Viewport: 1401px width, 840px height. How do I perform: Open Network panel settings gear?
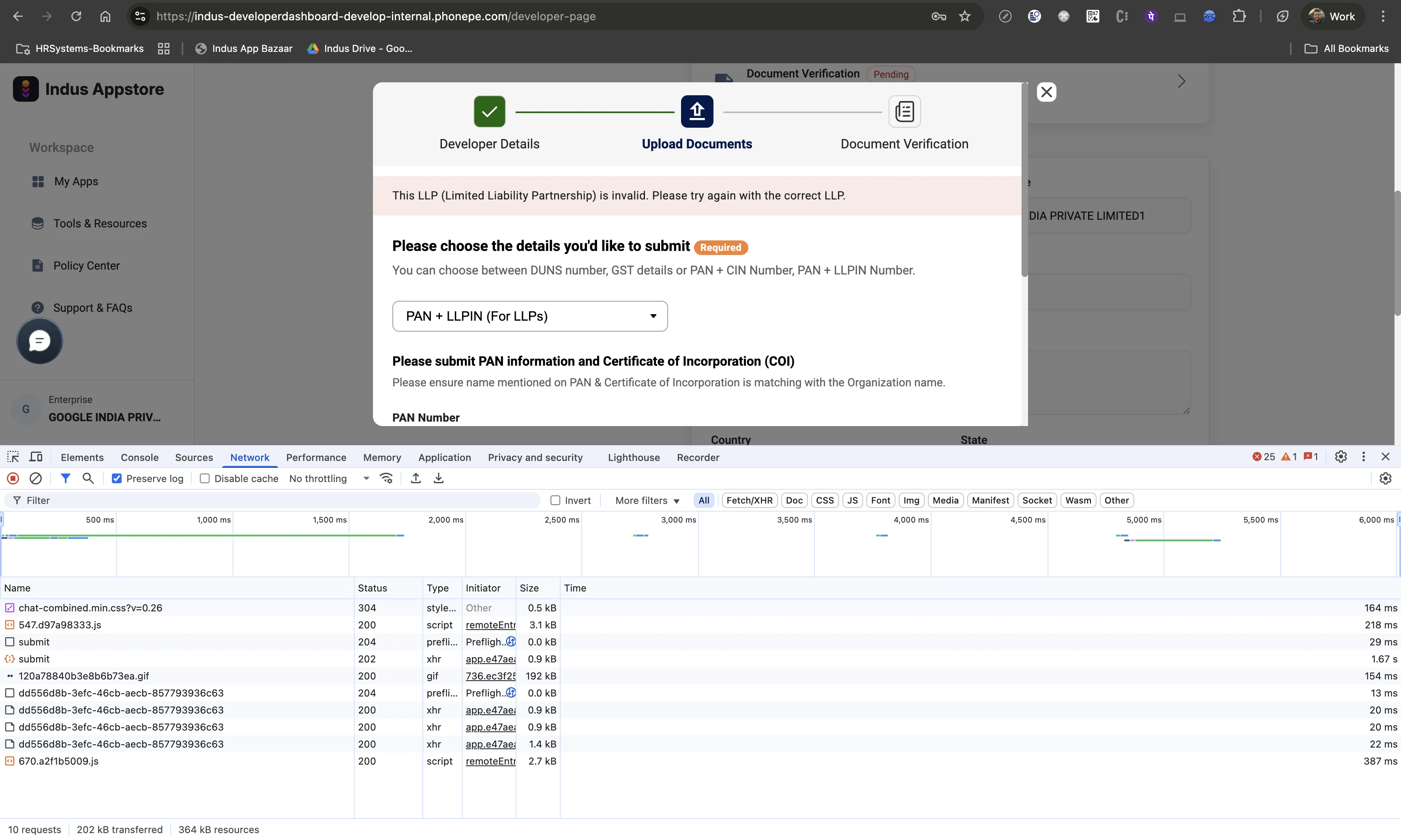1385,478
